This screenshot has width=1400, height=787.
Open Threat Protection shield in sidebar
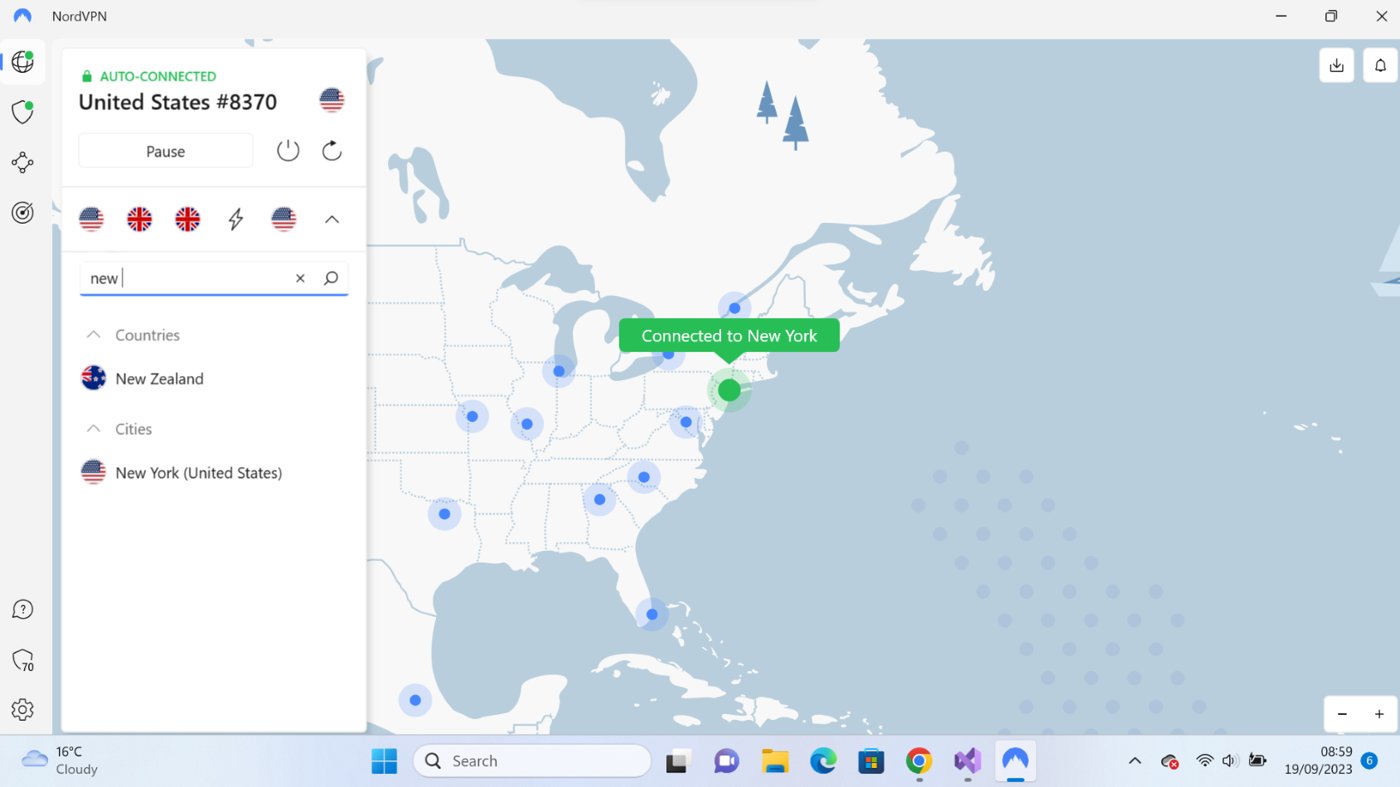(x=22, y=112)
